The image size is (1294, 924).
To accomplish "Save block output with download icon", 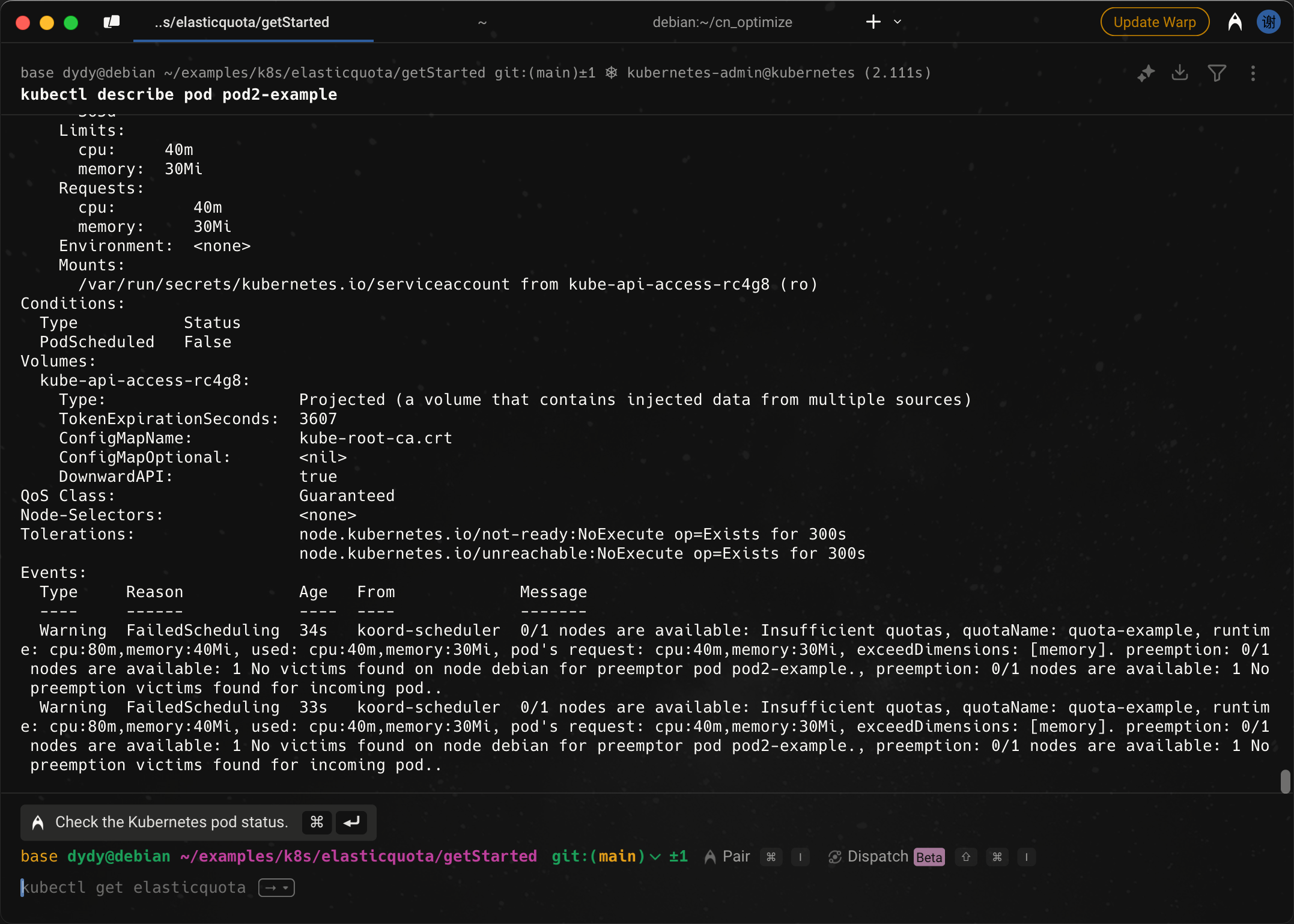I will point(1180,73).
